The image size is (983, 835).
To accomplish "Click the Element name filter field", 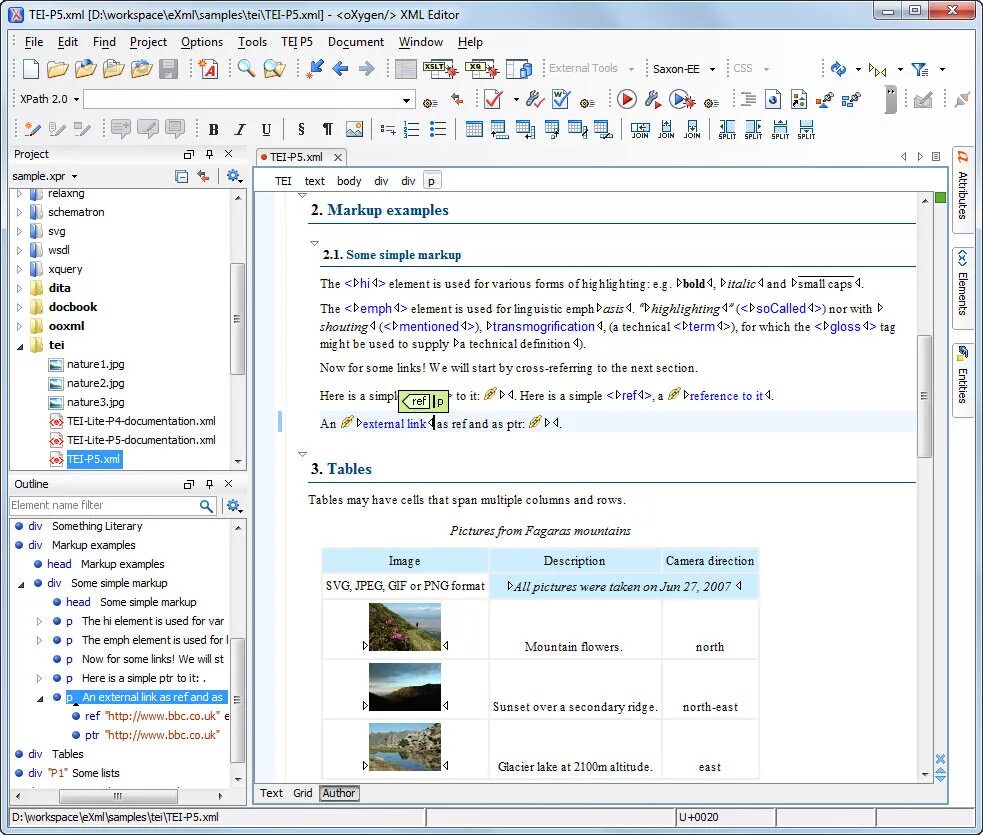I will pos(104,505).
